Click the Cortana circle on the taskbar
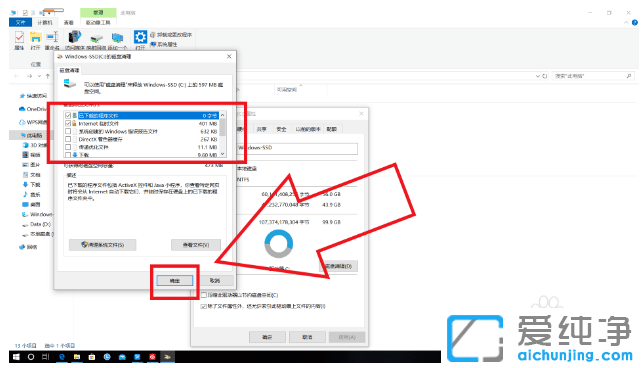Screen dimensions: 641x368 [31, 357]
